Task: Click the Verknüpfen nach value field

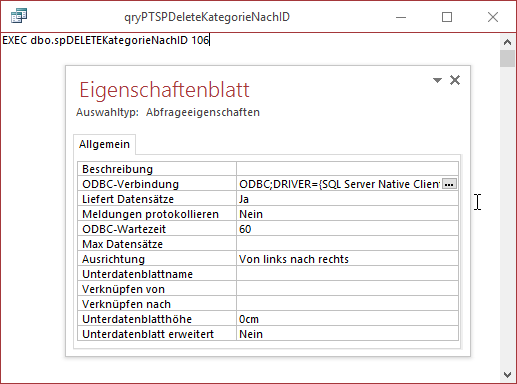Action: coord(347,304)
